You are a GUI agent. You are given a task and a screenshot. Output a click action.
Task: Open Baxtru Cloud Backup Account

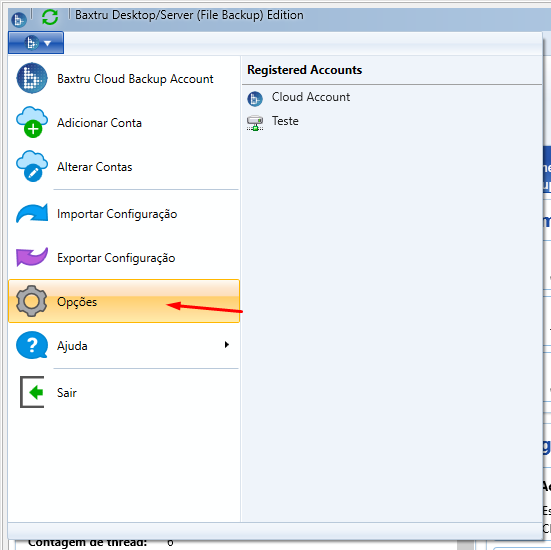(124, 78)
